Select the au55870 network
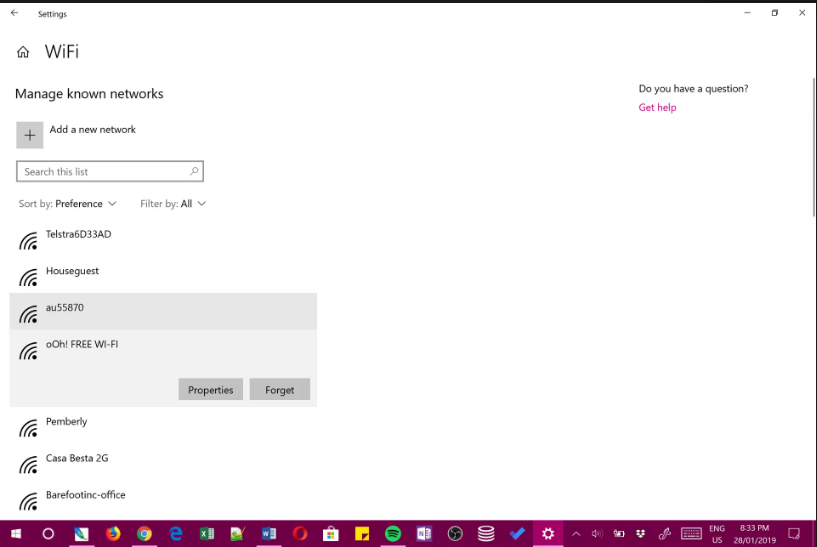 163,311
